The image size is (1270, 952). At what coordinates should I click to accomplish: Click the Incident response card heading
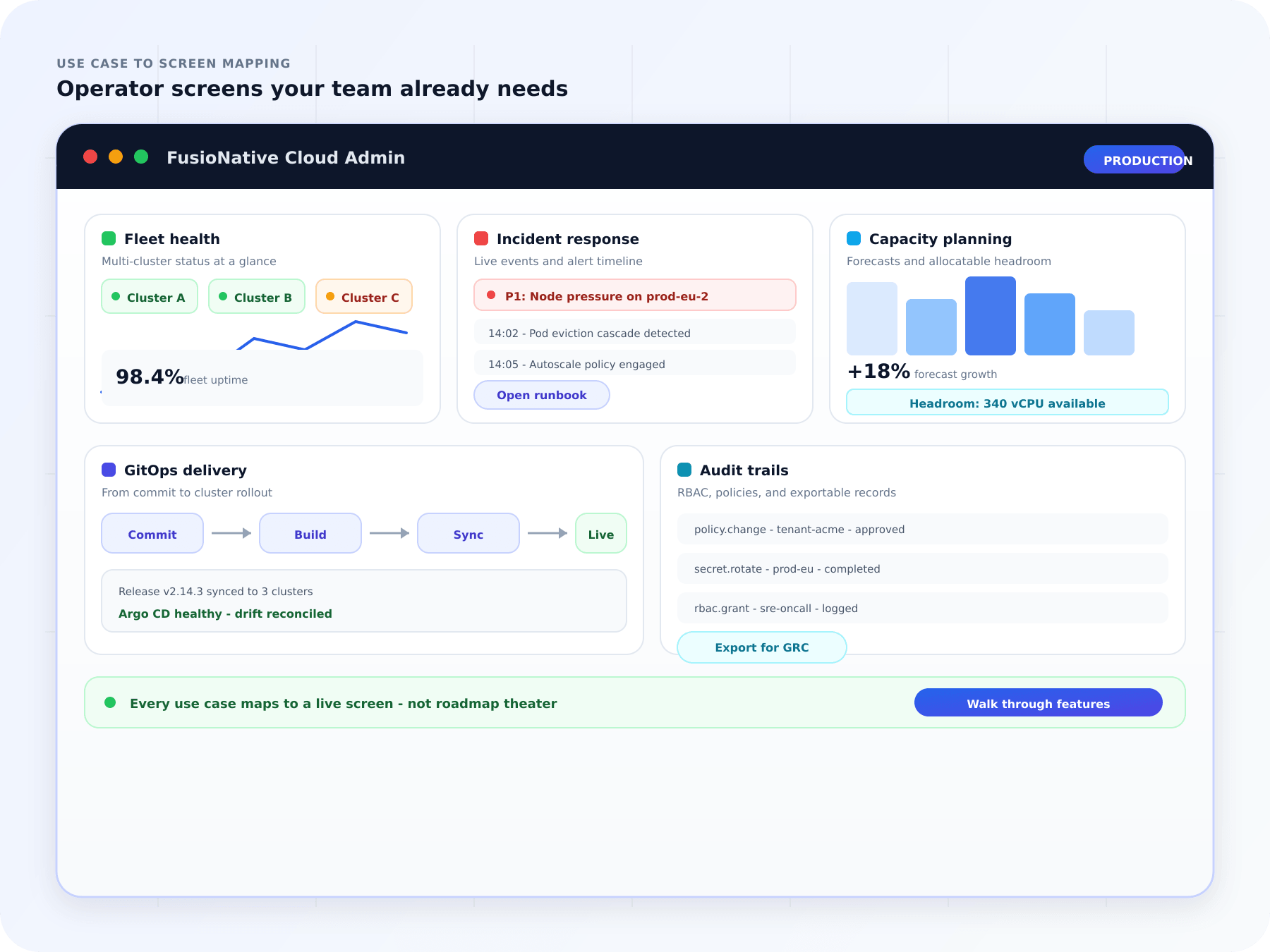tap(568, 239)
